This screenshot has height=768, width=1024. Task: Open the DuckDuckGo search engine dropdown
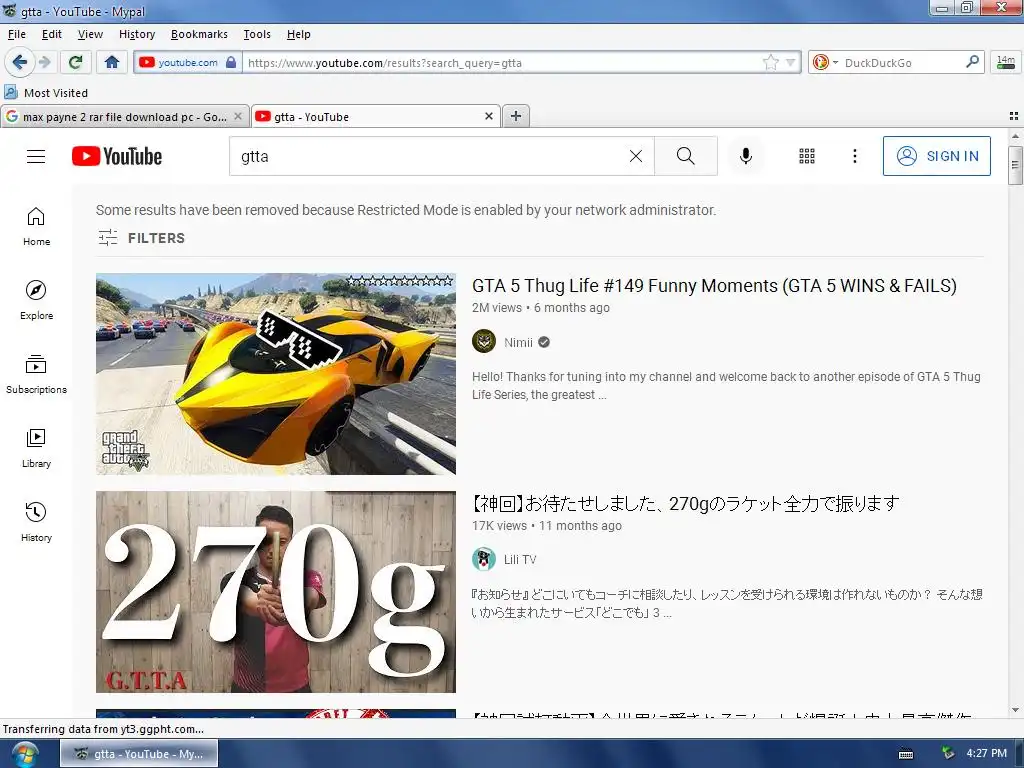(x=825, y=63)
